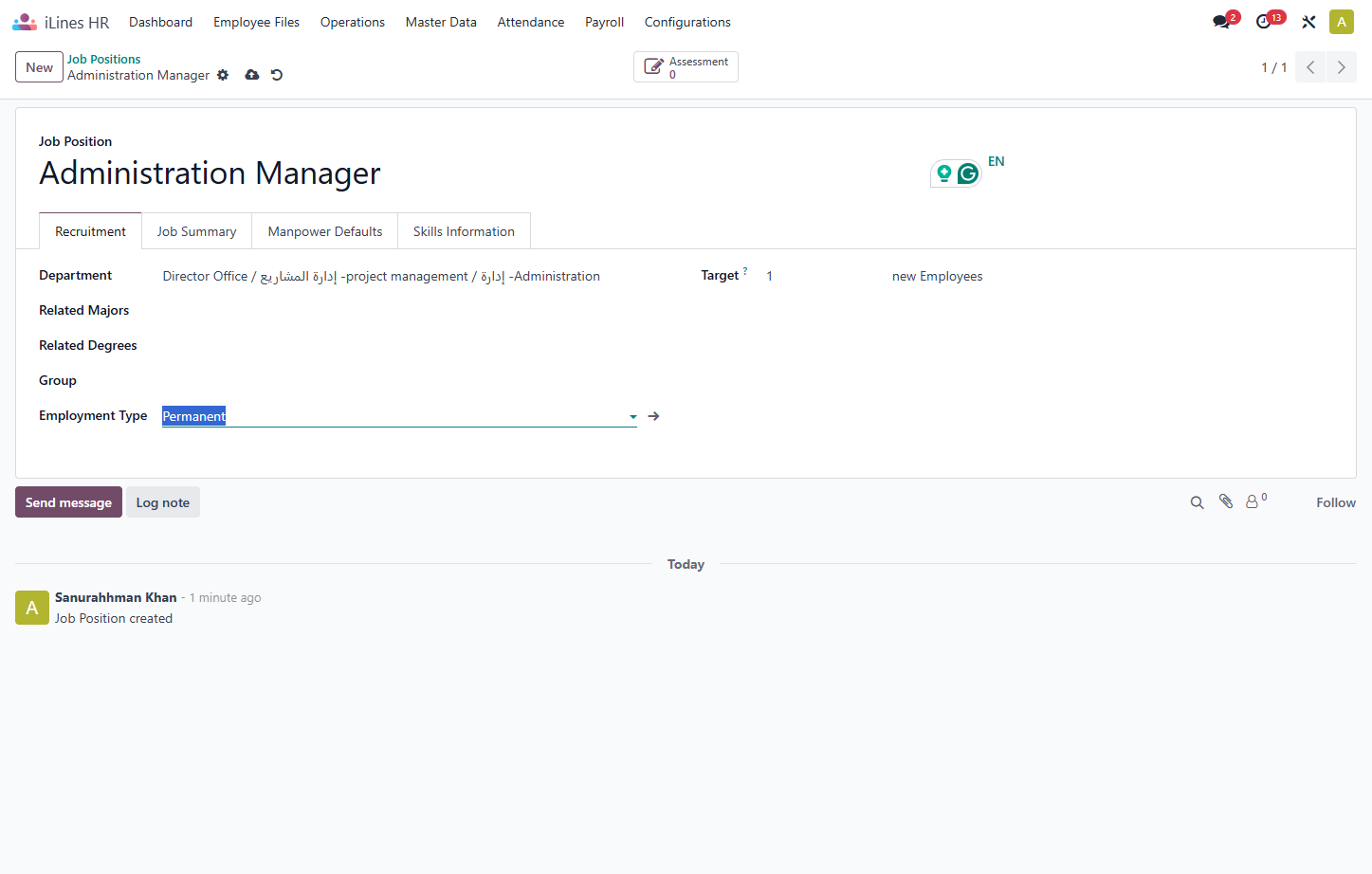Click the New button
The width and height of the screenshot is (1372, 874).
point(39,67)
